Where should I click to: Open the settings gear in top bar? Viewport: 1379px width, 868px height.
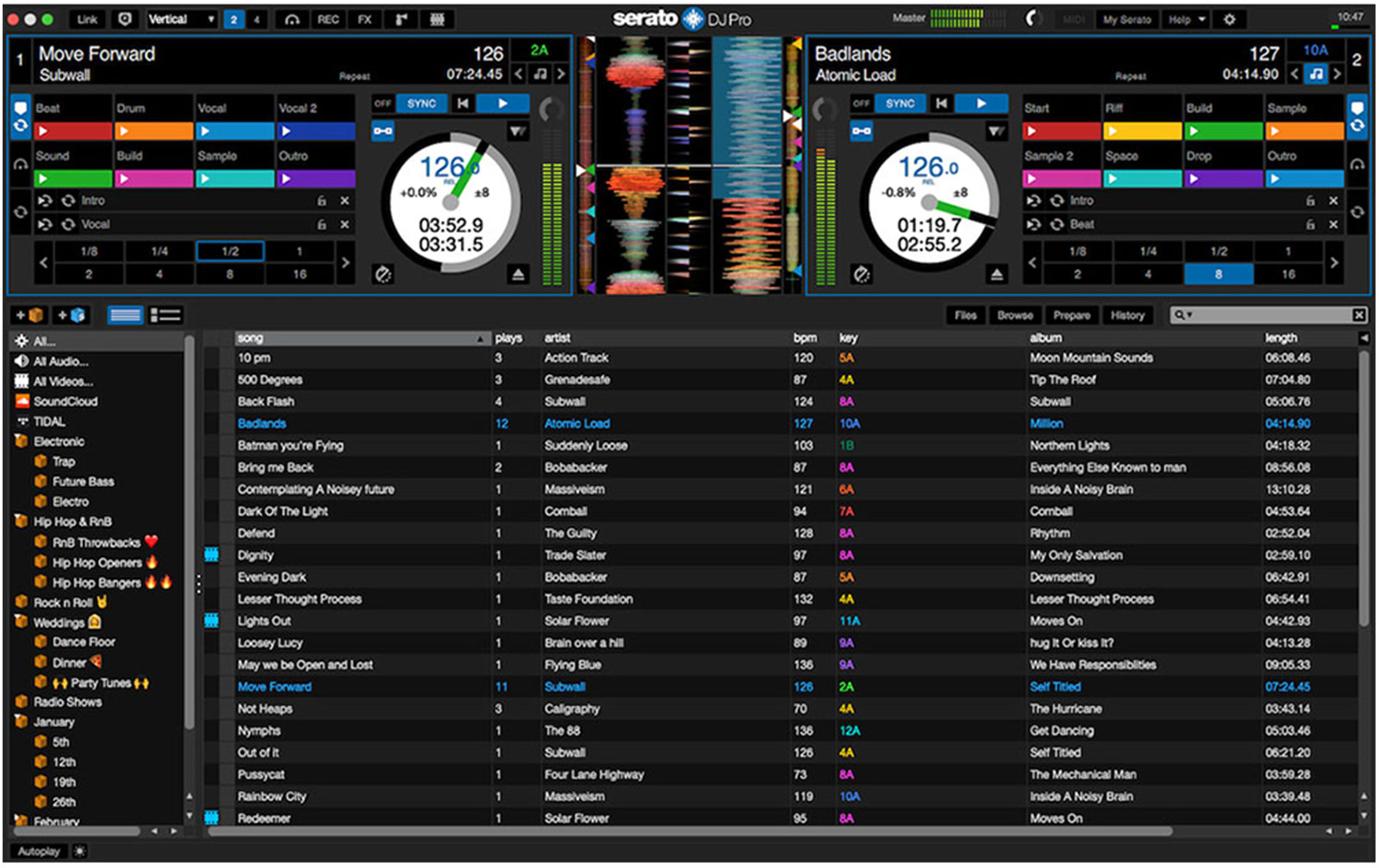point(1230,19)
